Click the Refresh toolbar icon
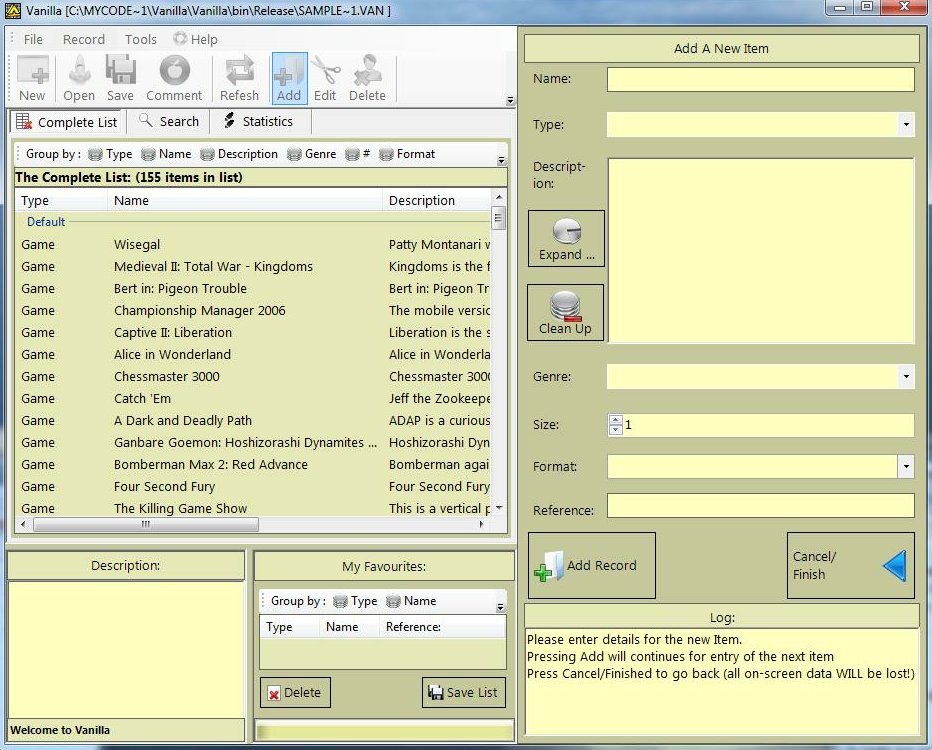Screen dimensions: 932x750 coord(239,78)
